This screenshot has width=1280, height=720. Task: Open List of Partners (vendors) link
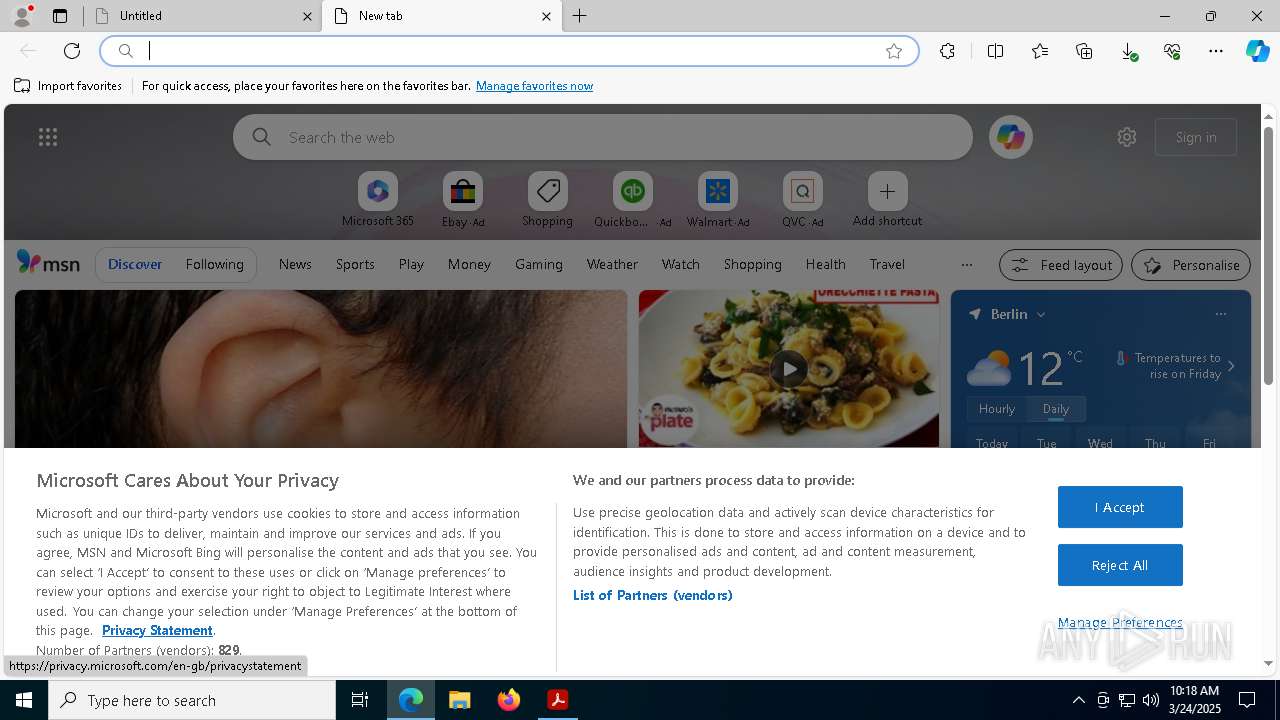[x=653, y=595]
